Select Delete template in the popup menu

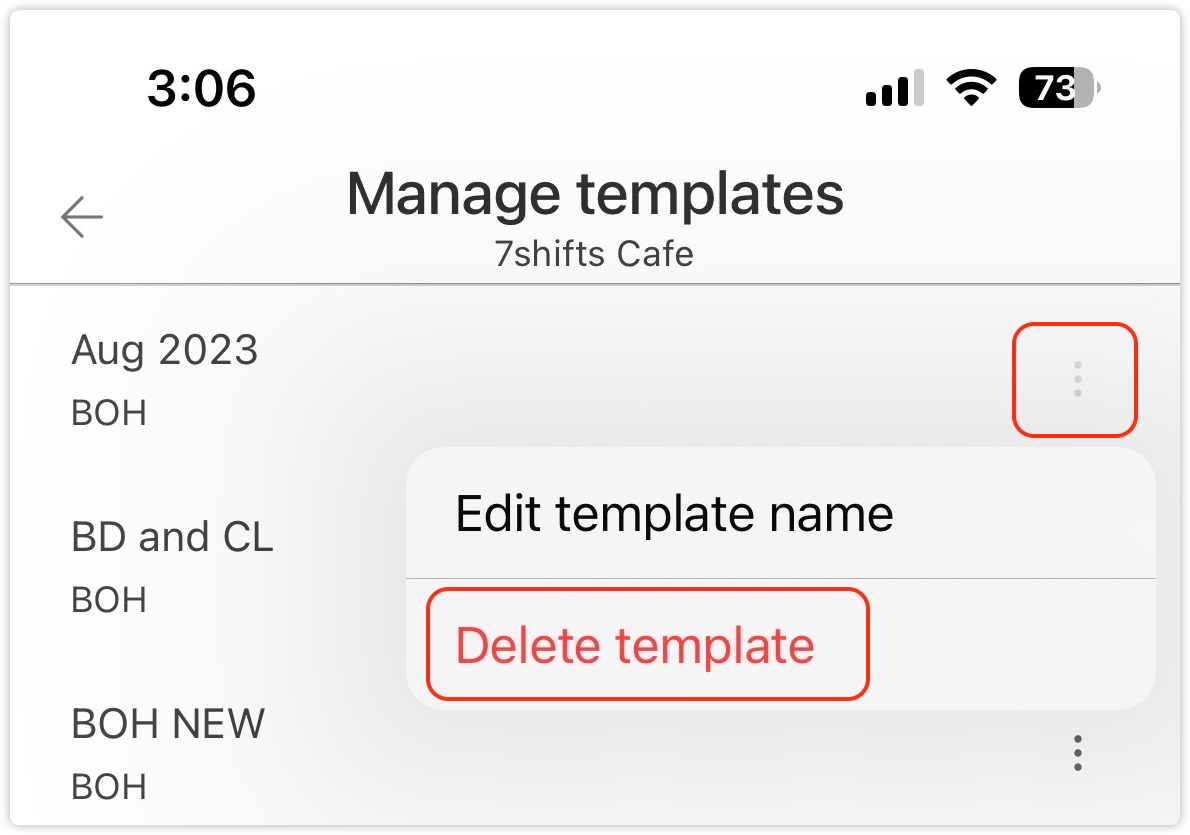tap(636, 645)
